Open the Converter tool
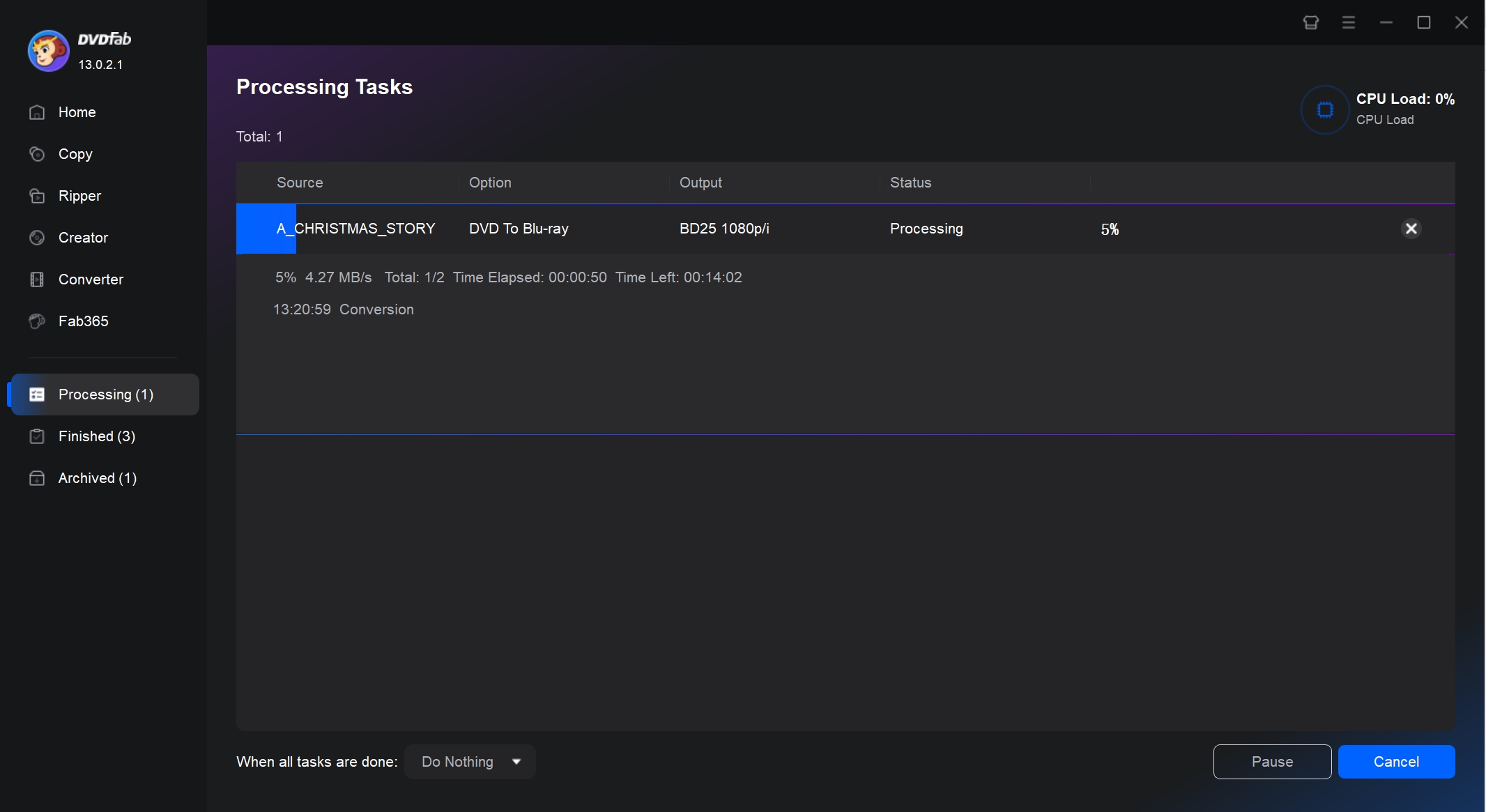The height and width of the screenshot is (812, 1486). [x=91, y=279]
